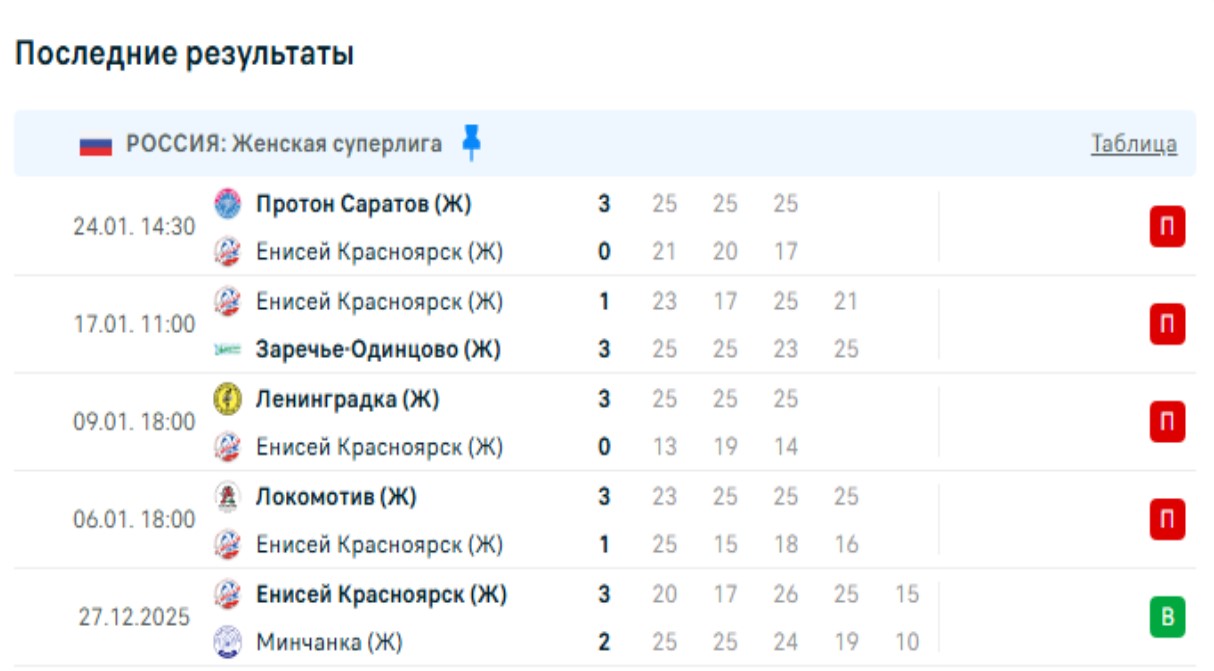Screen dimensions: 1214x671
Task: Open Минчанка (Ж) team name
Action: 329,642
